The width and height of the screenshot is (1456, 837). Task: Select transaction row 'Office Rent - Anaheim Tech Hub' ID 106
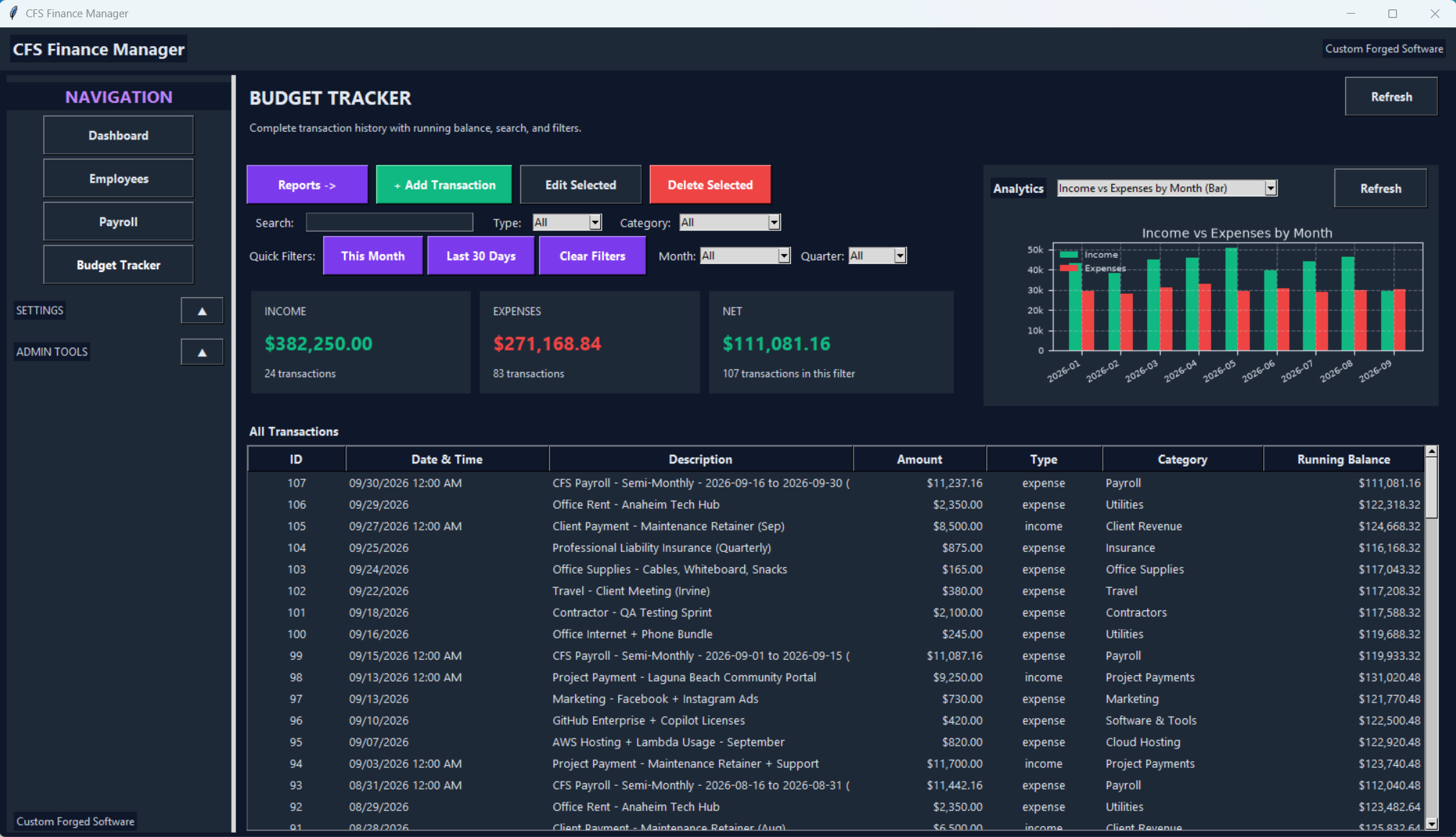click(836, 505)
